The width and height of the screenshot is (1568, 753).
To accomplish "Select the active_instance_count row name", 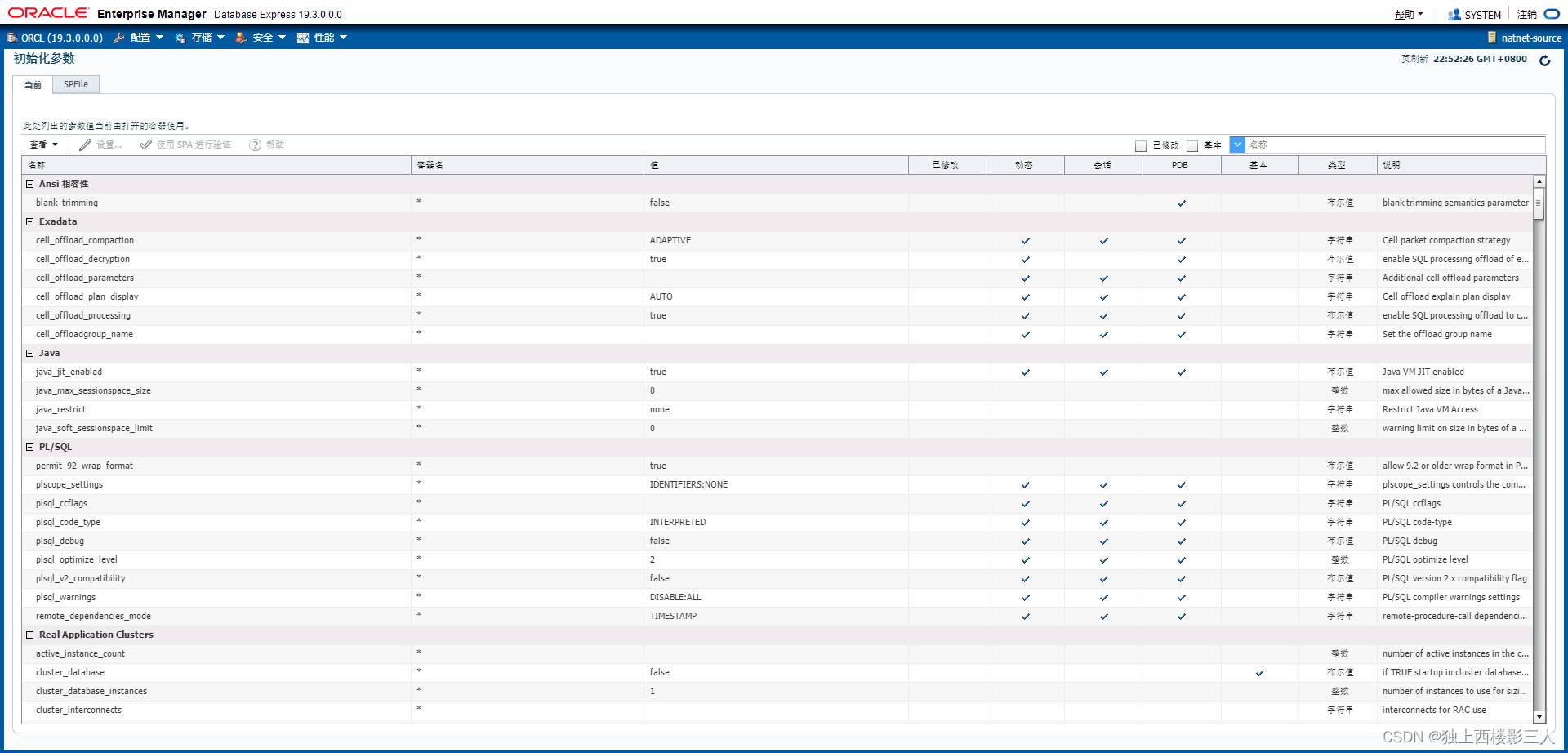I will 80,654.
